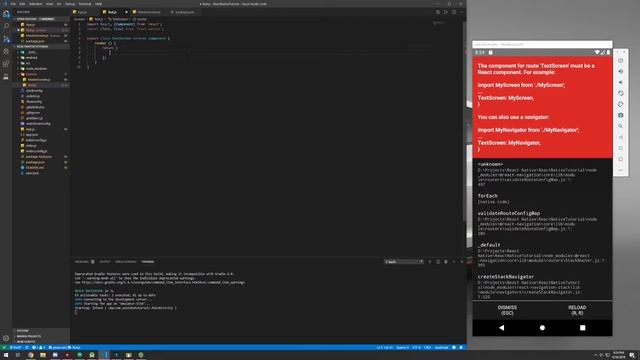The height and width of the screenshot is (360, 640).
Task: Expand the OUTLINE section
Action: pos(41,331)
